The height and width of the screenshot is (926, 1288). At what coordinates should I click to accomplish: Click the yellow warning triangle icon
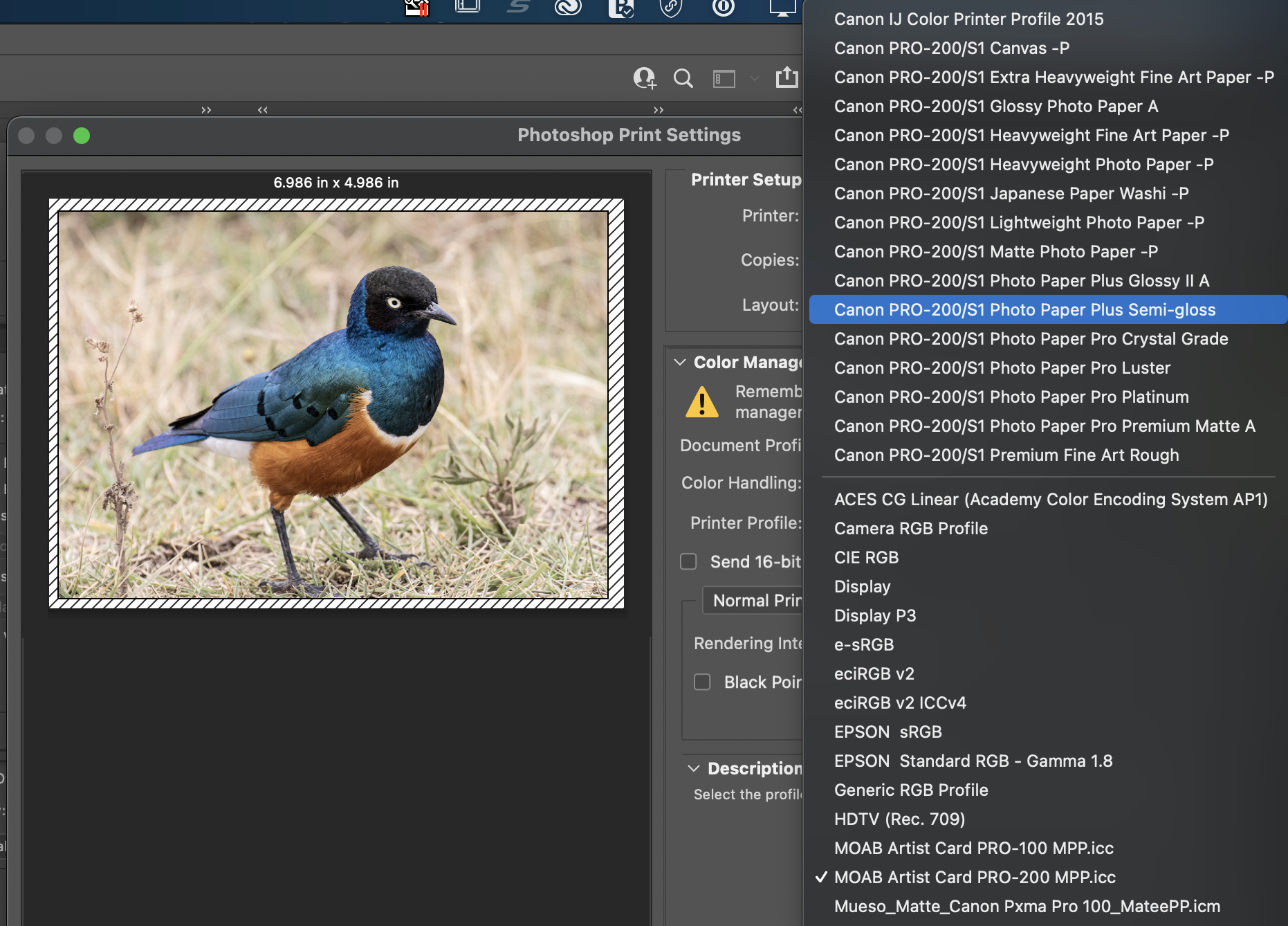[x=702, y=402]
